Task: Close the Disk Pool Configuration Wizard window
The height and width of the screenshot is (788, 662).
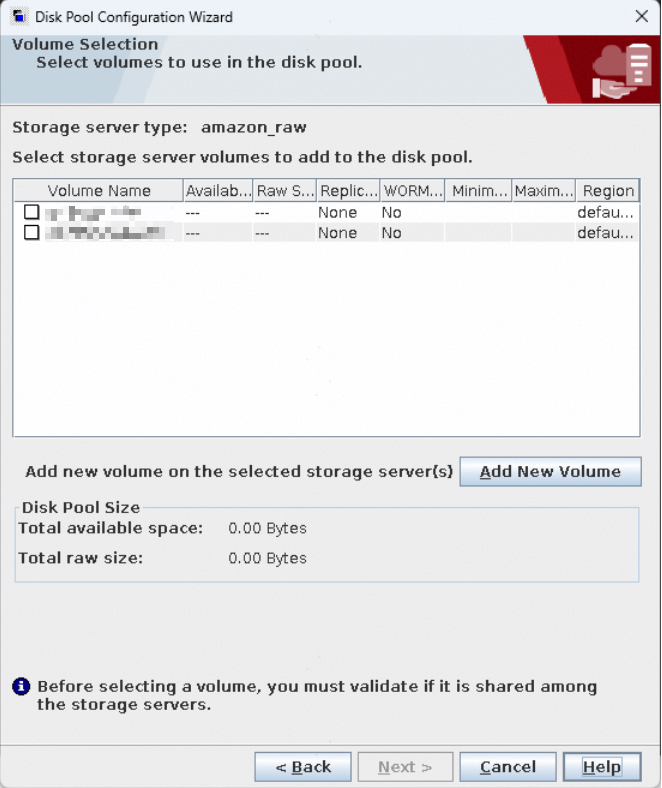Action: point(641,17)
